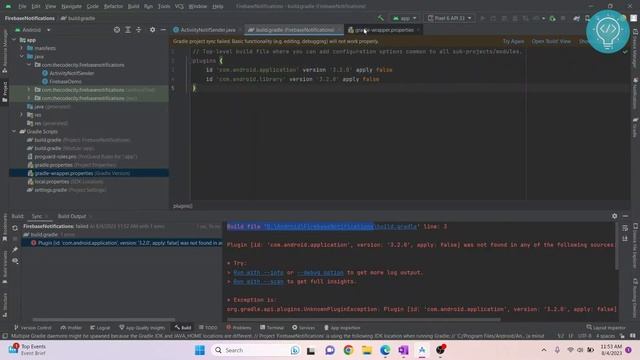This screenshot has width=640, height=360.
Task: Open Logcat tool window
Action: [x=100, y=327]
